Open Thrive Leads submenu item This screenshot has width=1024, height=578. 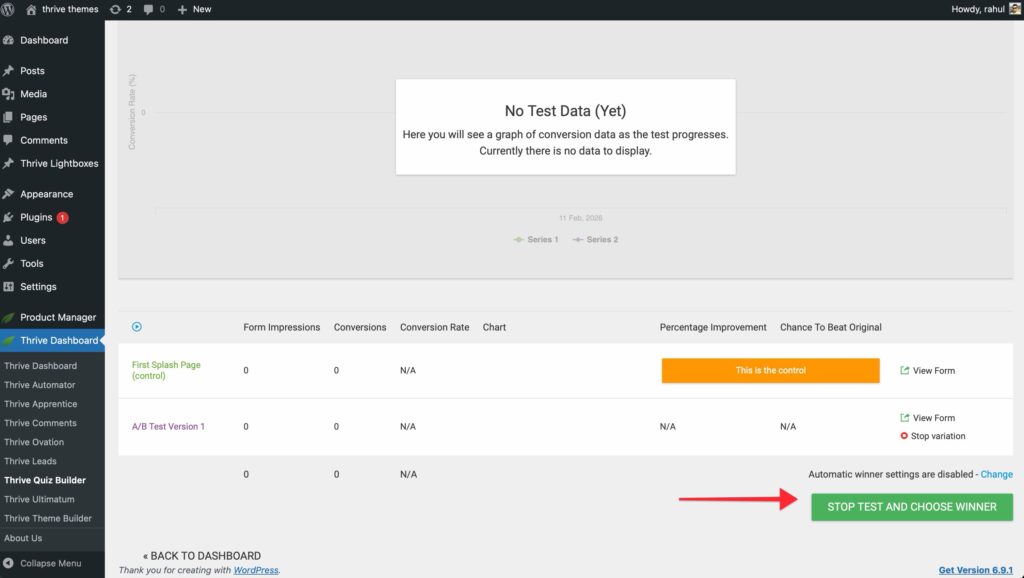[x=30, y=461]
